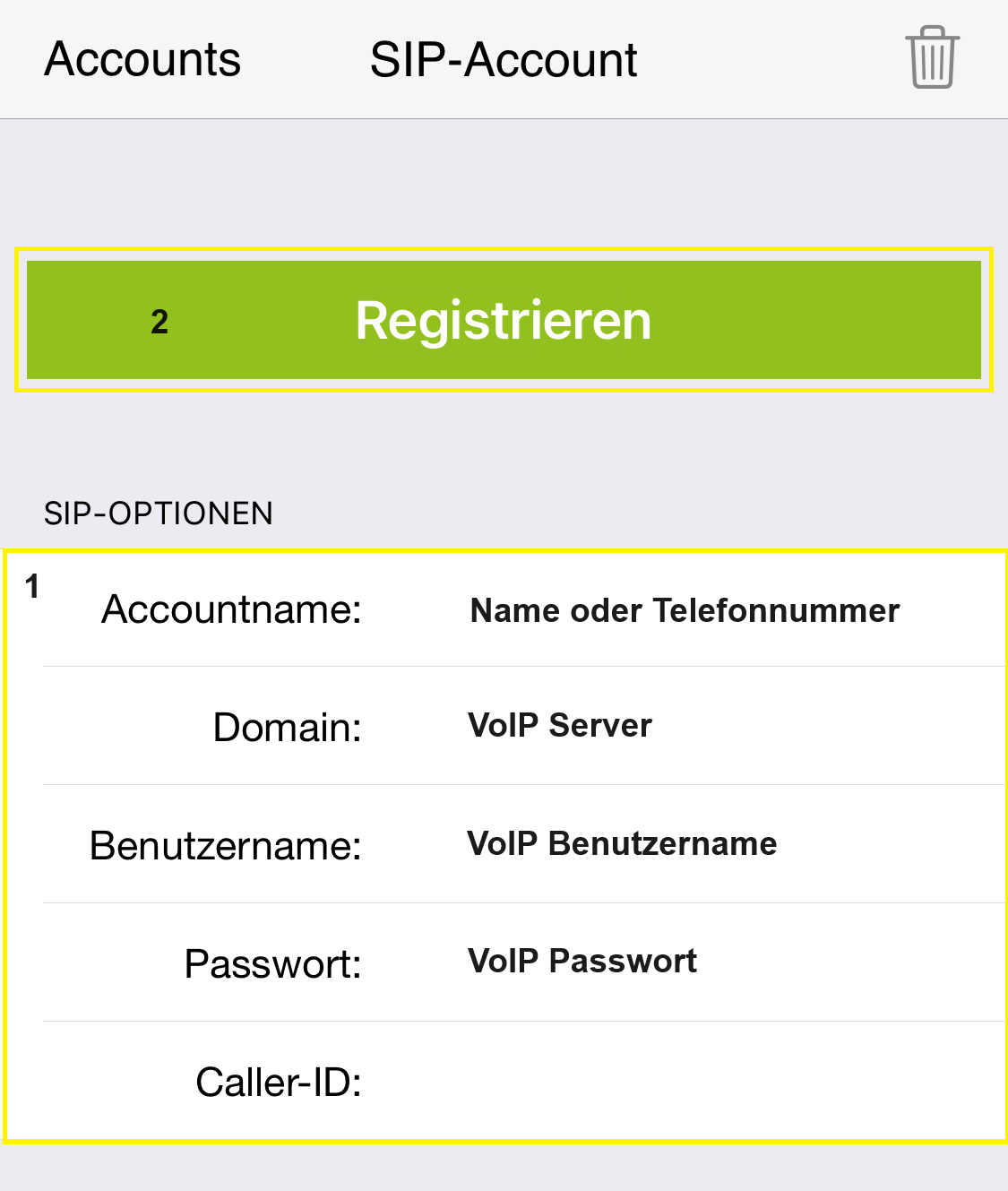The width and height of the screenshot is (1008, 1191).
Task: Delete account with the trash icon
Action: [x=933, y=58]
